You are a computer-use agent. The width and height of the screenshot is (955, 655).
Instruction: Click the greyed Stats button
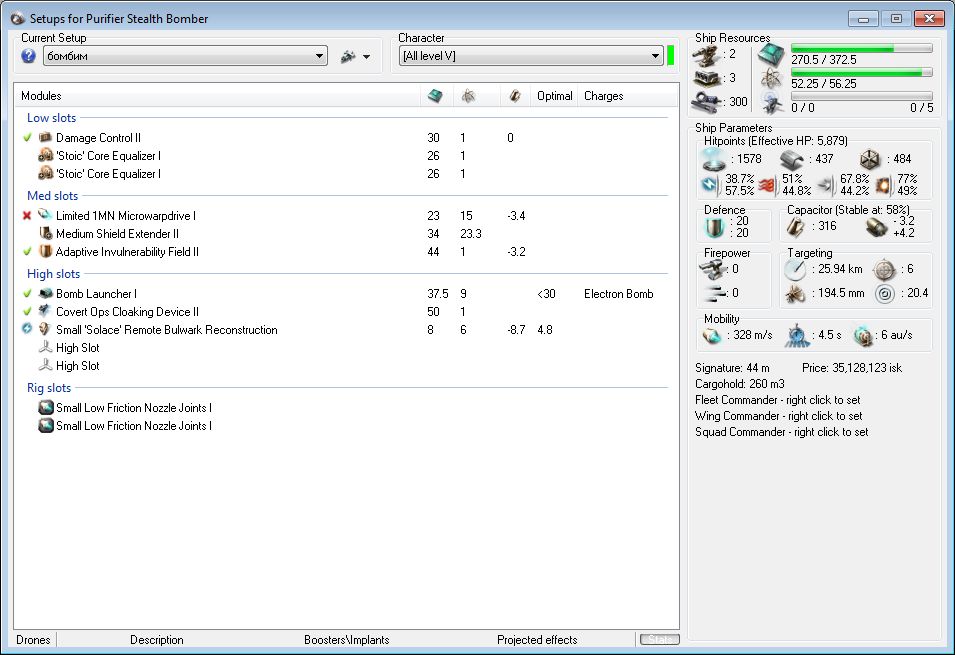pyautogui.click(x=660, y=639)
